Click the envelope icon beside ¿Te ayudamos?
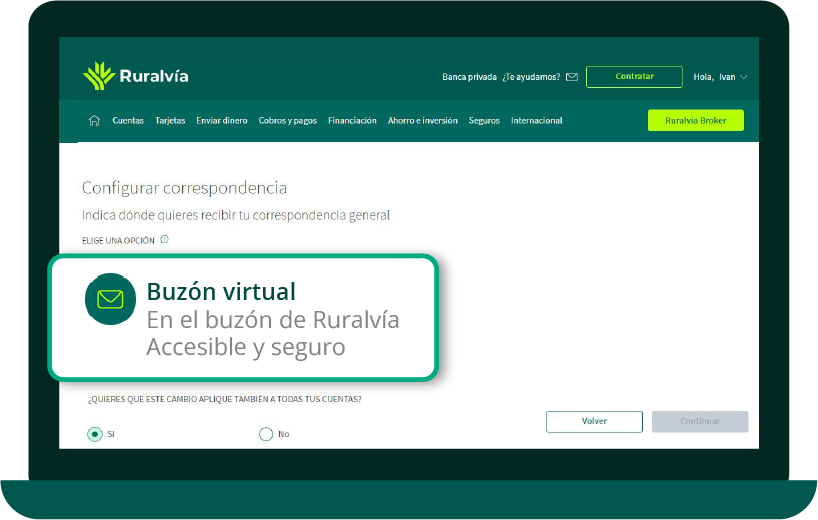818x520 pixels. pos(572,77)
